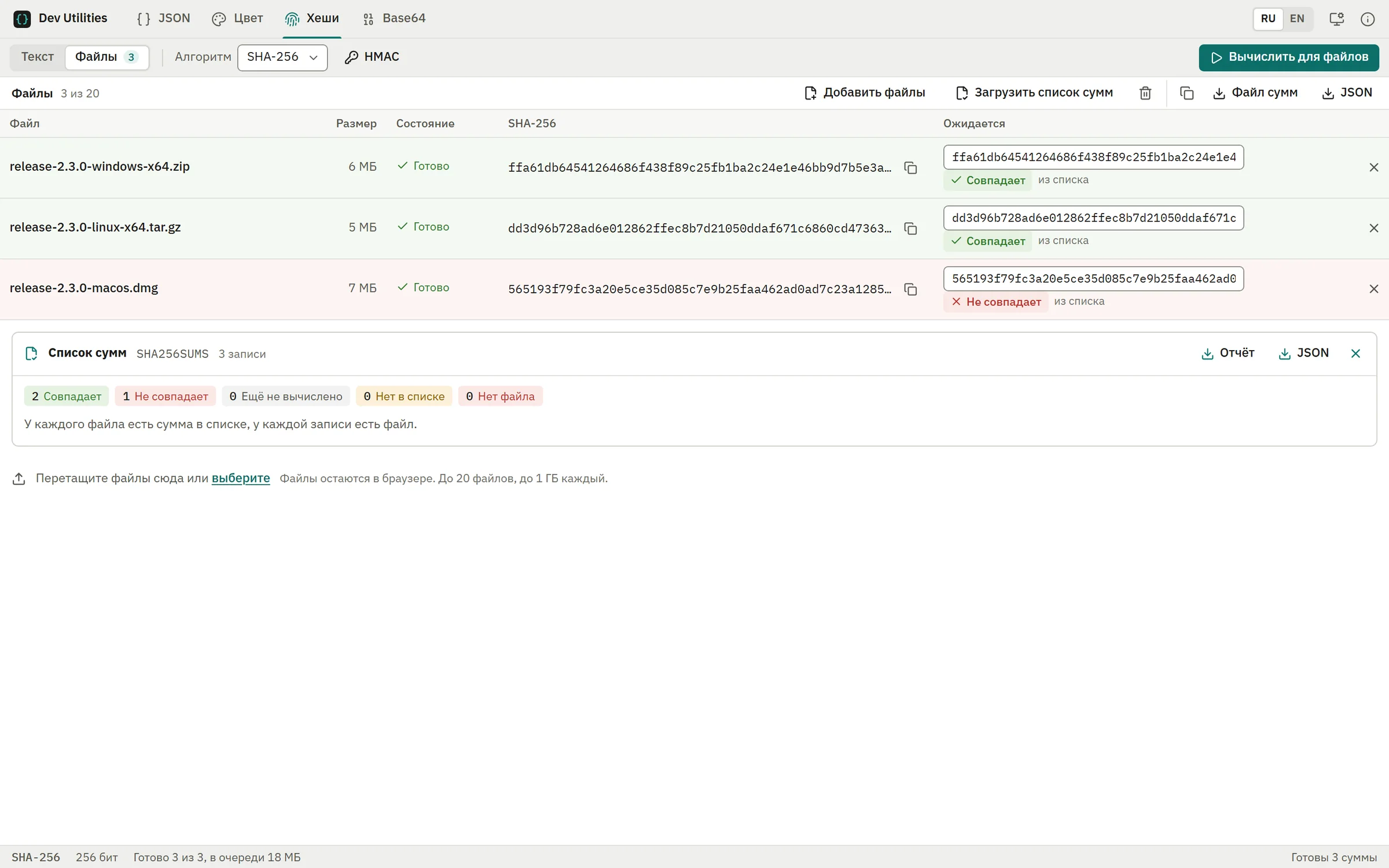Open the Хеши tab
This screenshot has height=868, width=1389.
click(x=312, y=19)
